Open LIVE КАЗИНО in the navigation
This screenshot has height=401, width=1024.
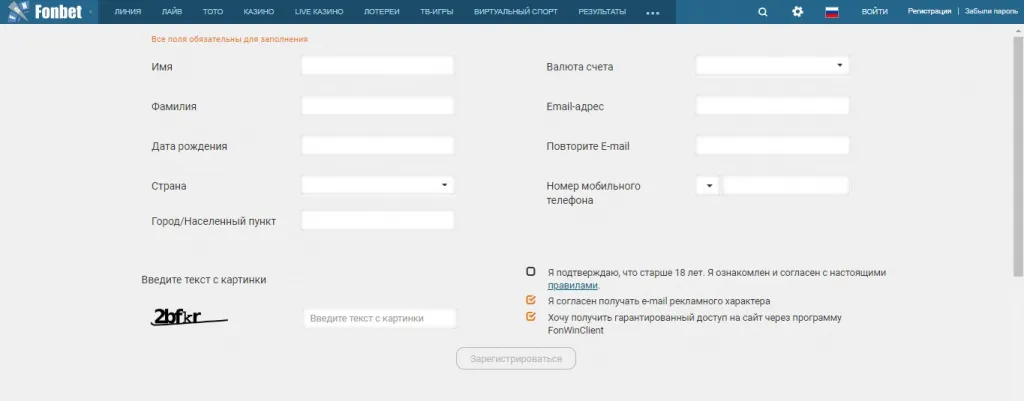point(319,12)
